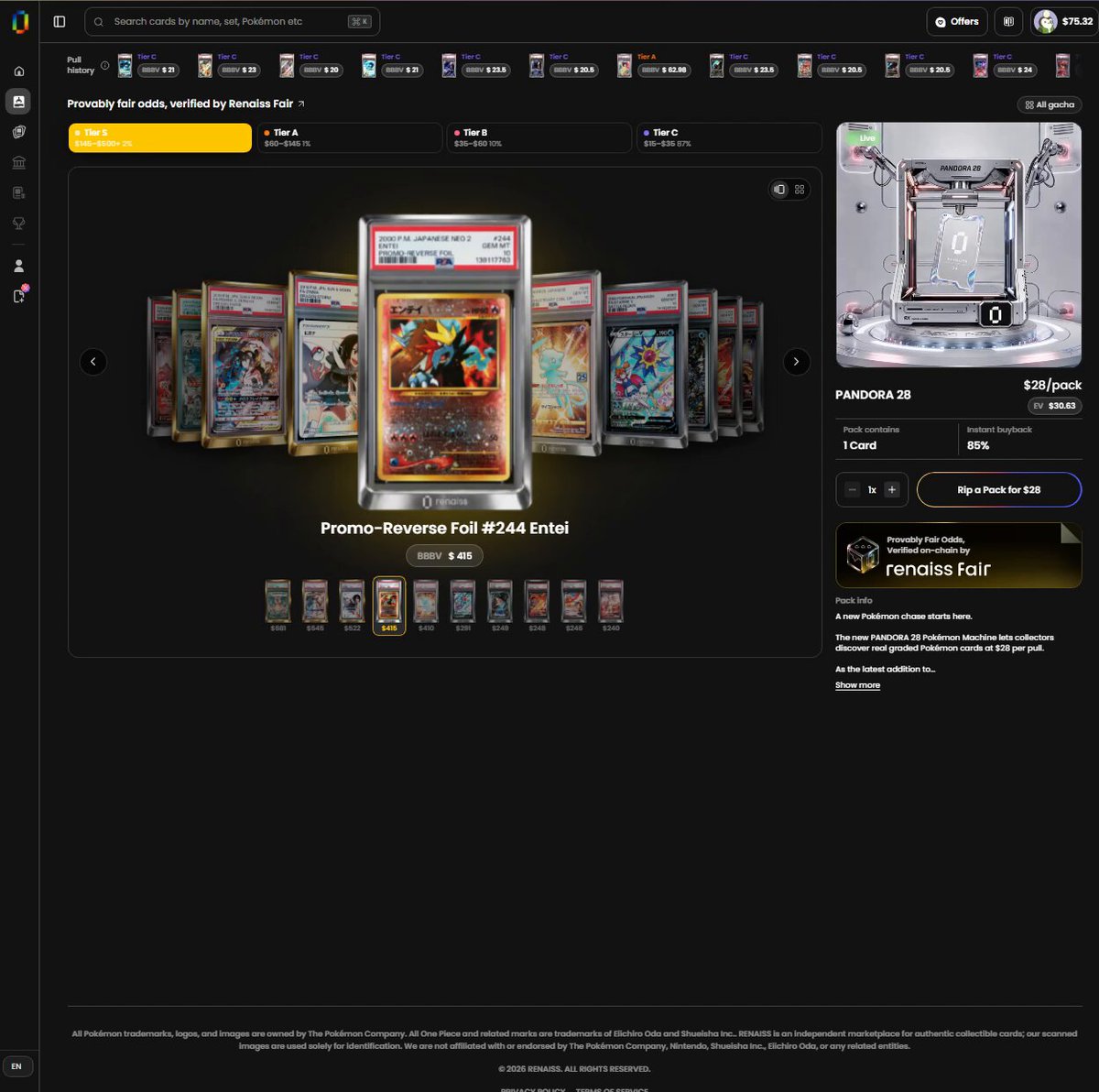Select the Tier C tab

(x=729, y=137)
